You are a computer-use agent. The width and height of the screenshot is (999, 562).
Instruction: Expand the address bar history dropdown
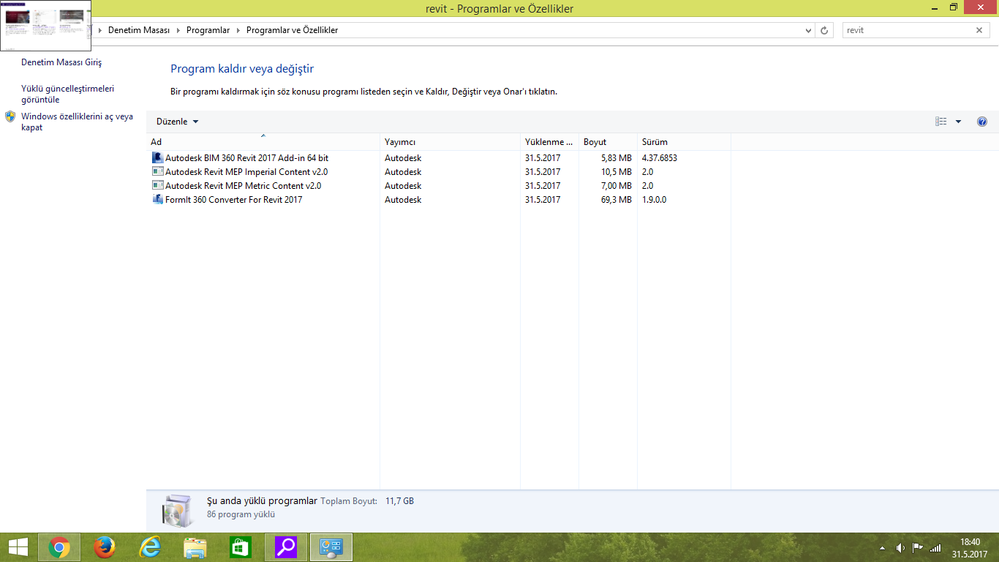[808, 30]
